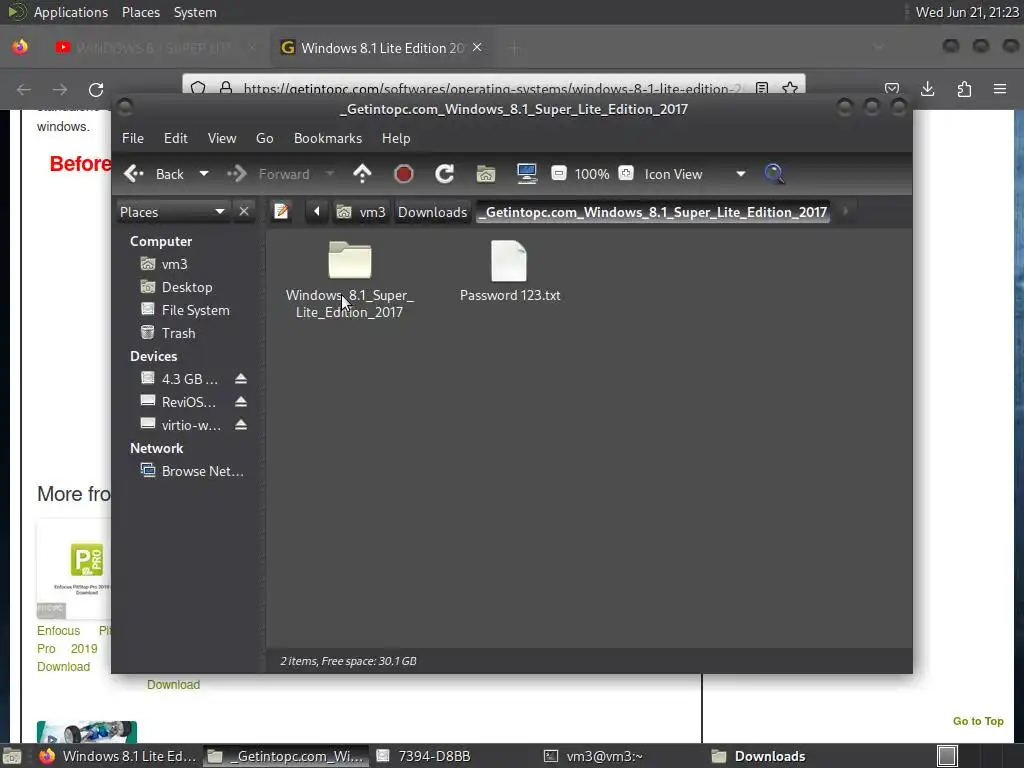Open the Firefox extensions puzzle icon
Image resolution: width=1024 pixels, height=768 pixels.
click(x=964, y=89)
